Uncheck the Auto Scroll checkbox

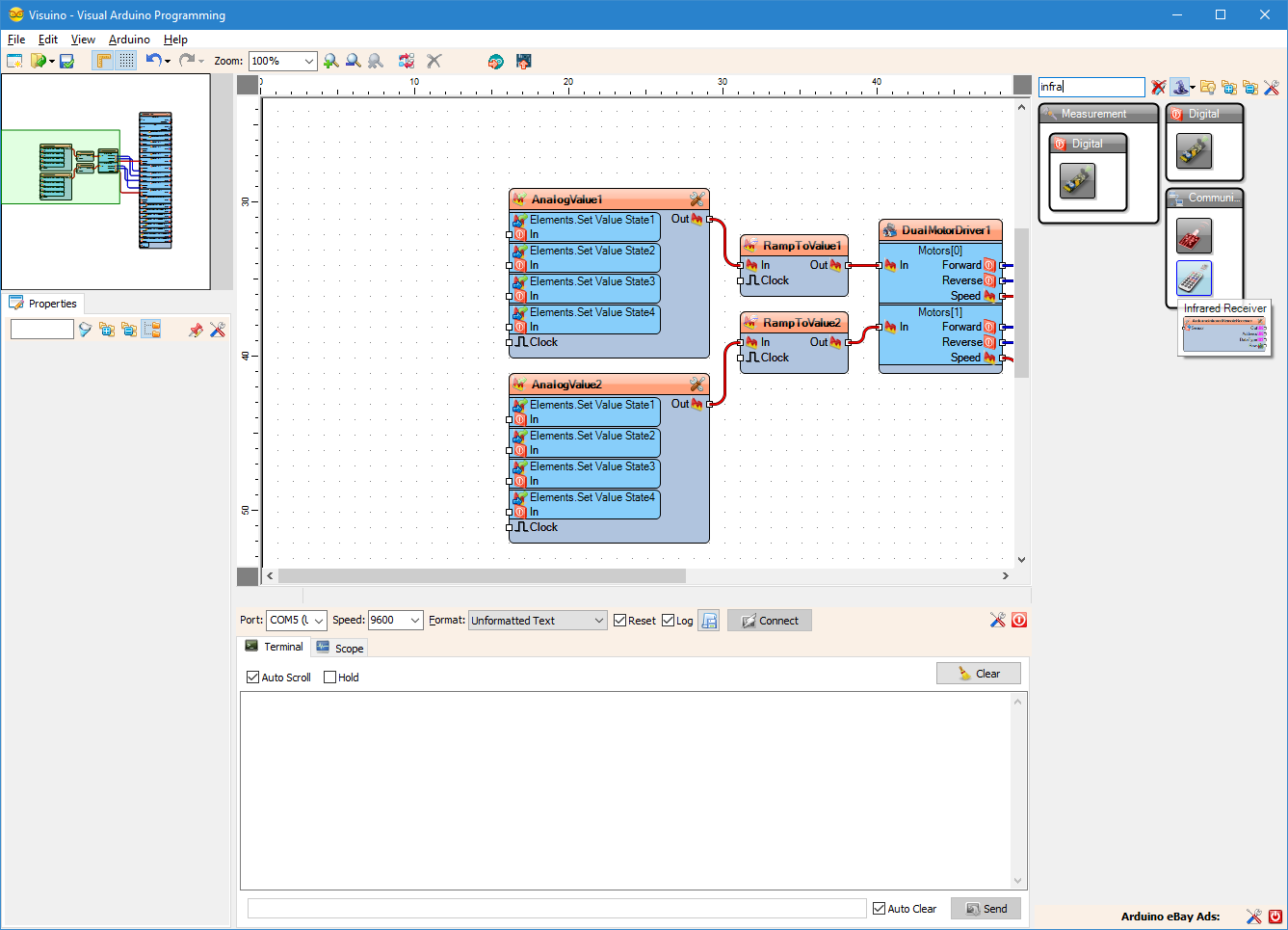pos(253,678)
